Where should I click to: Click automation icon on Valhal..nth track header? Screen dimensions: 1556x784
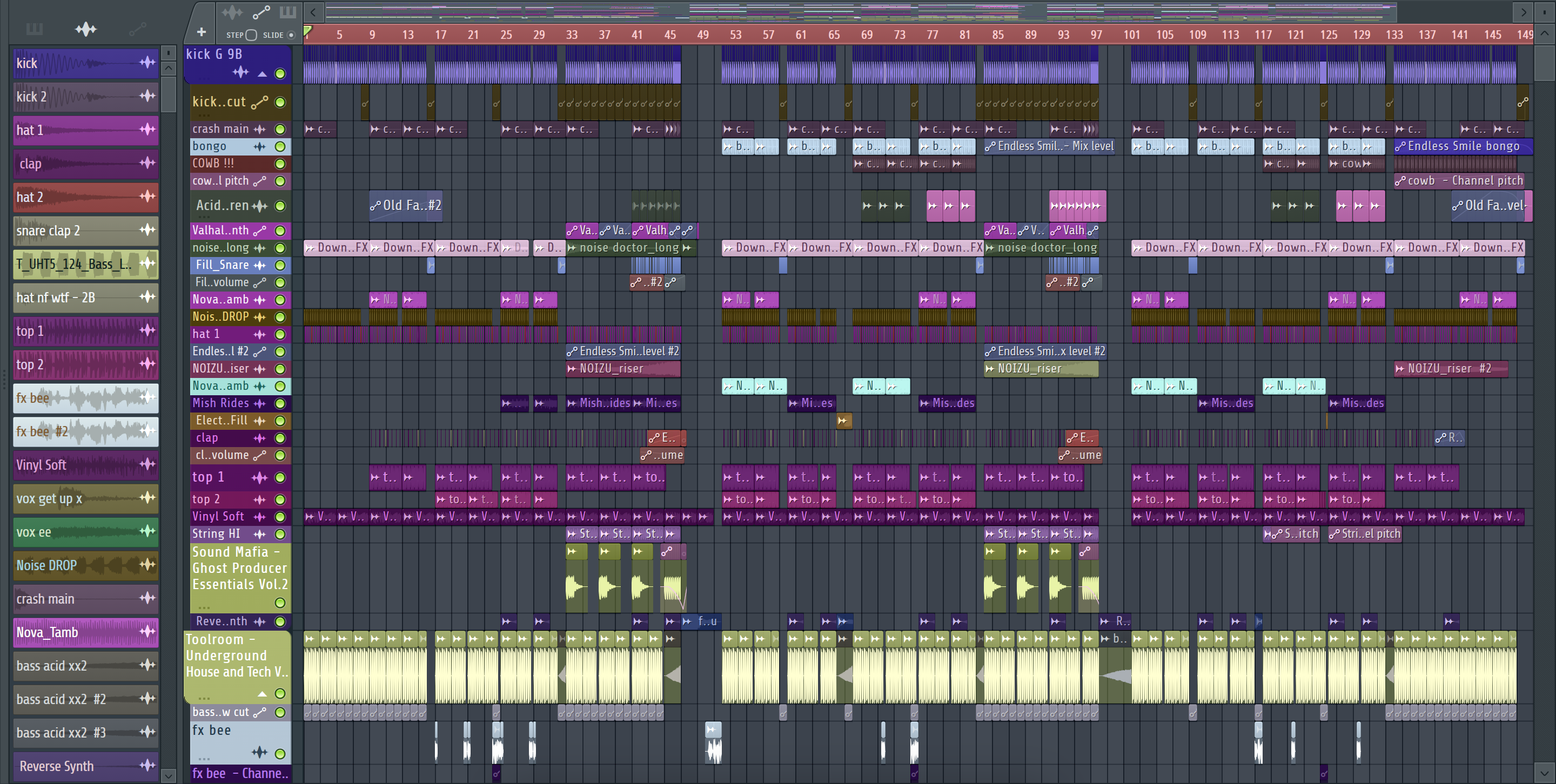tap(260, 231)
